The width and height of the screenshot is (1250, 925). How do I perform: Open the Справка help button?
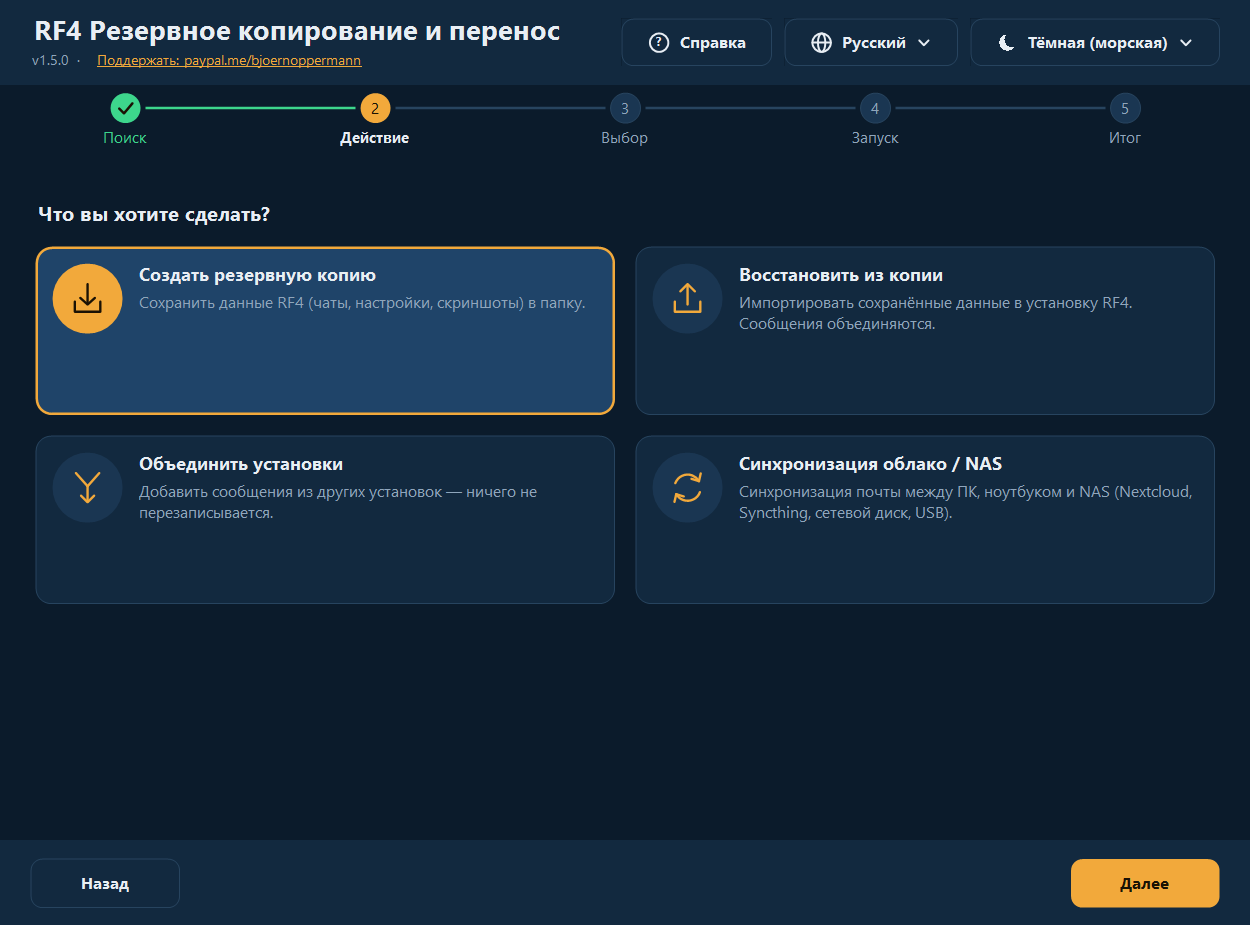tap(697, 43)
